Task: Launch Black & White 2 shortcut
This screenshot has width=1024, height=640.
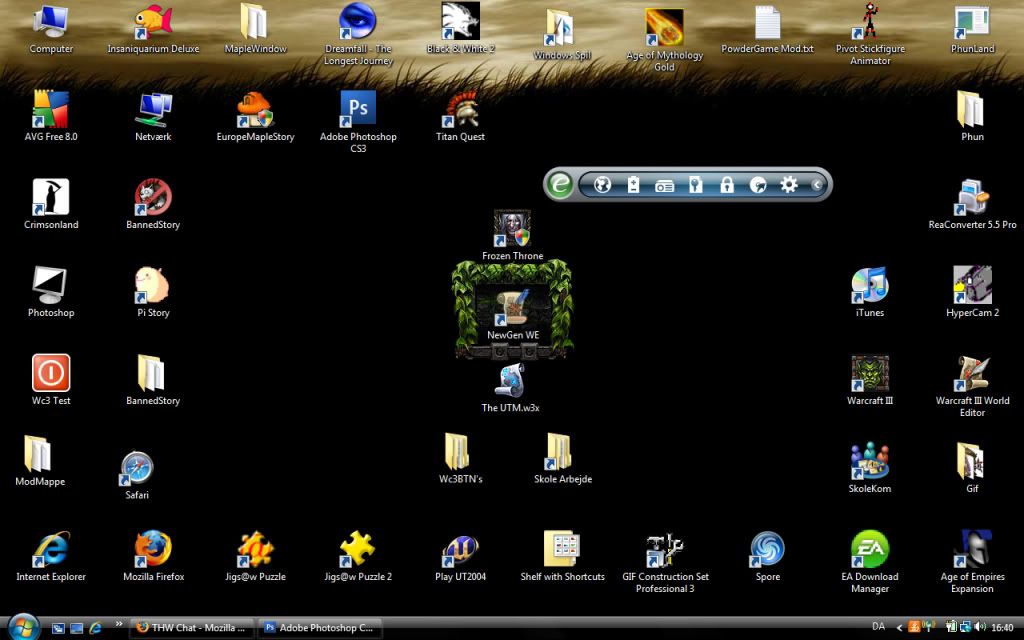Action: pos(460,29)
